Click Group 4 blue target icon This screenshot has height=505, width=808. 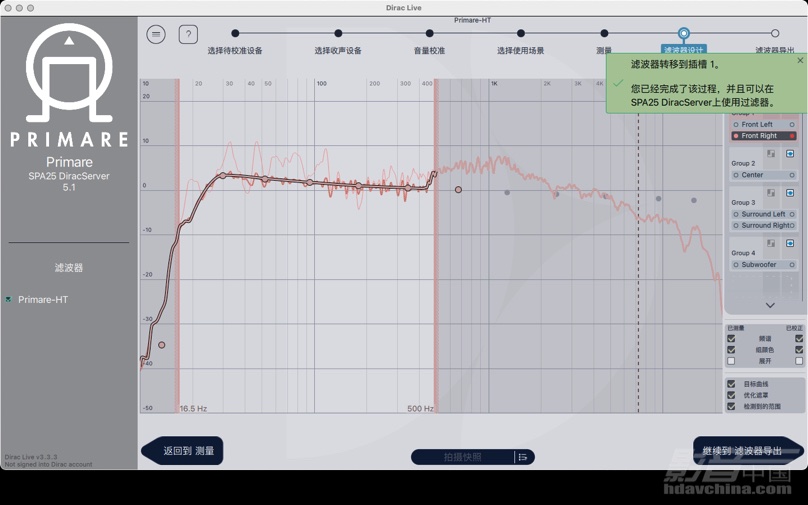[x=790, y=243]
